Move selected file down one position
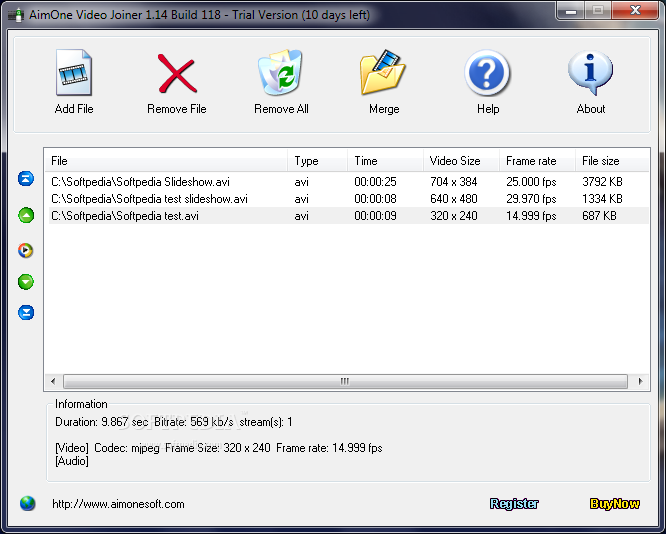The image size is (666, 534). pos(26,282)
